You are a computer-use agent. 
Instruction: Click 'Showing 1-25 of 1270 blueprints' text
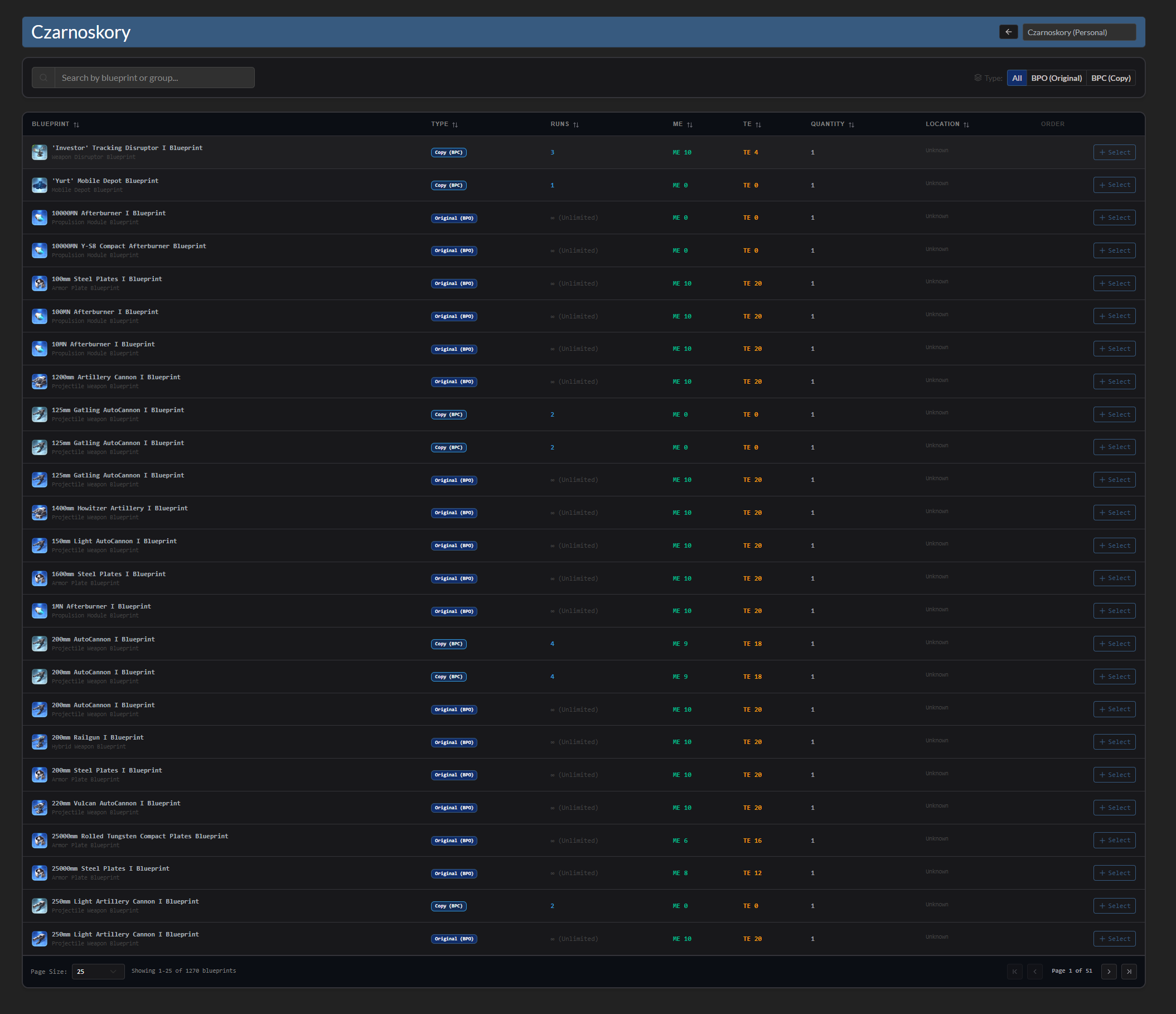tap(184, 971)
